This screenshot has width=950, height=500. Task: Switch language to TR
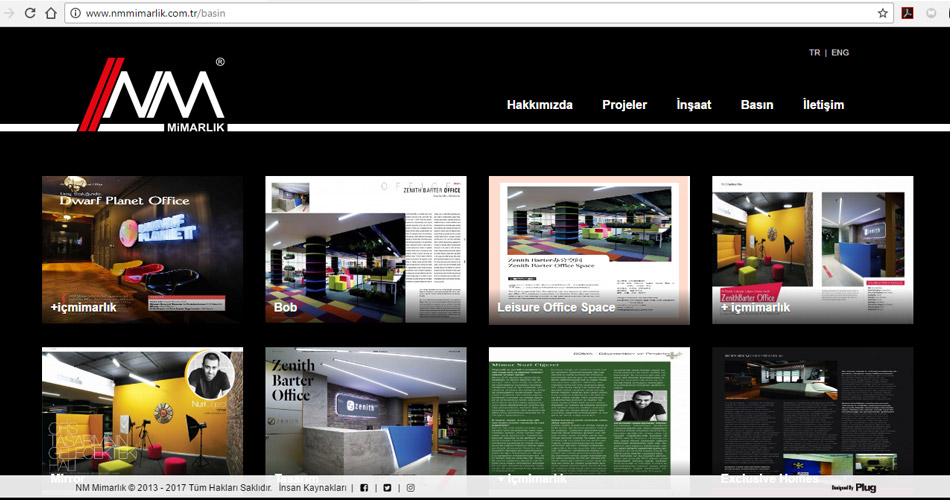[x=814, y=53]
